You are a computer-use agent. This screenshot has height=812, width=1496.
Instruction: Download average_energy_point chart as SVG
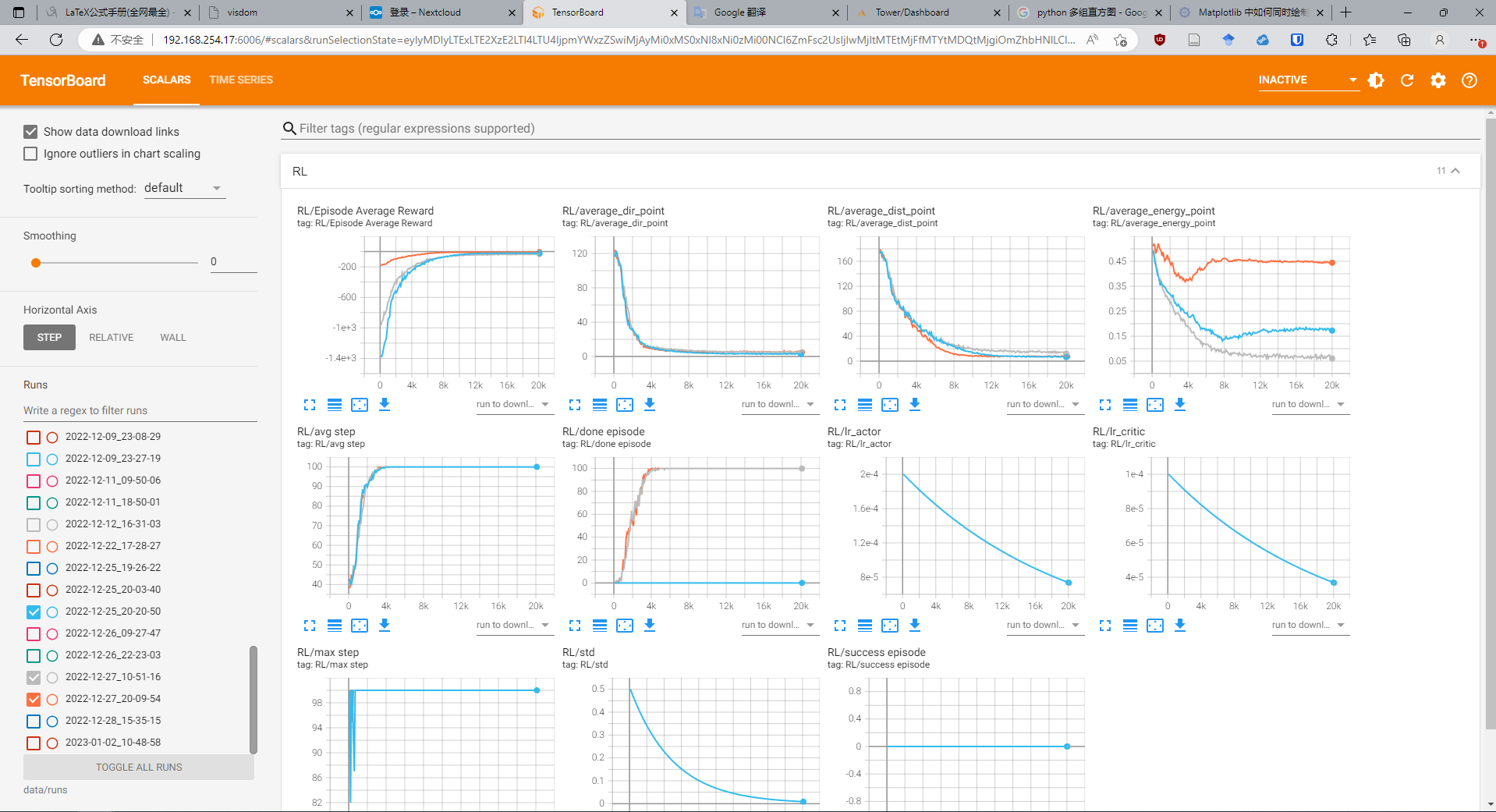[x=1180, y=405]
